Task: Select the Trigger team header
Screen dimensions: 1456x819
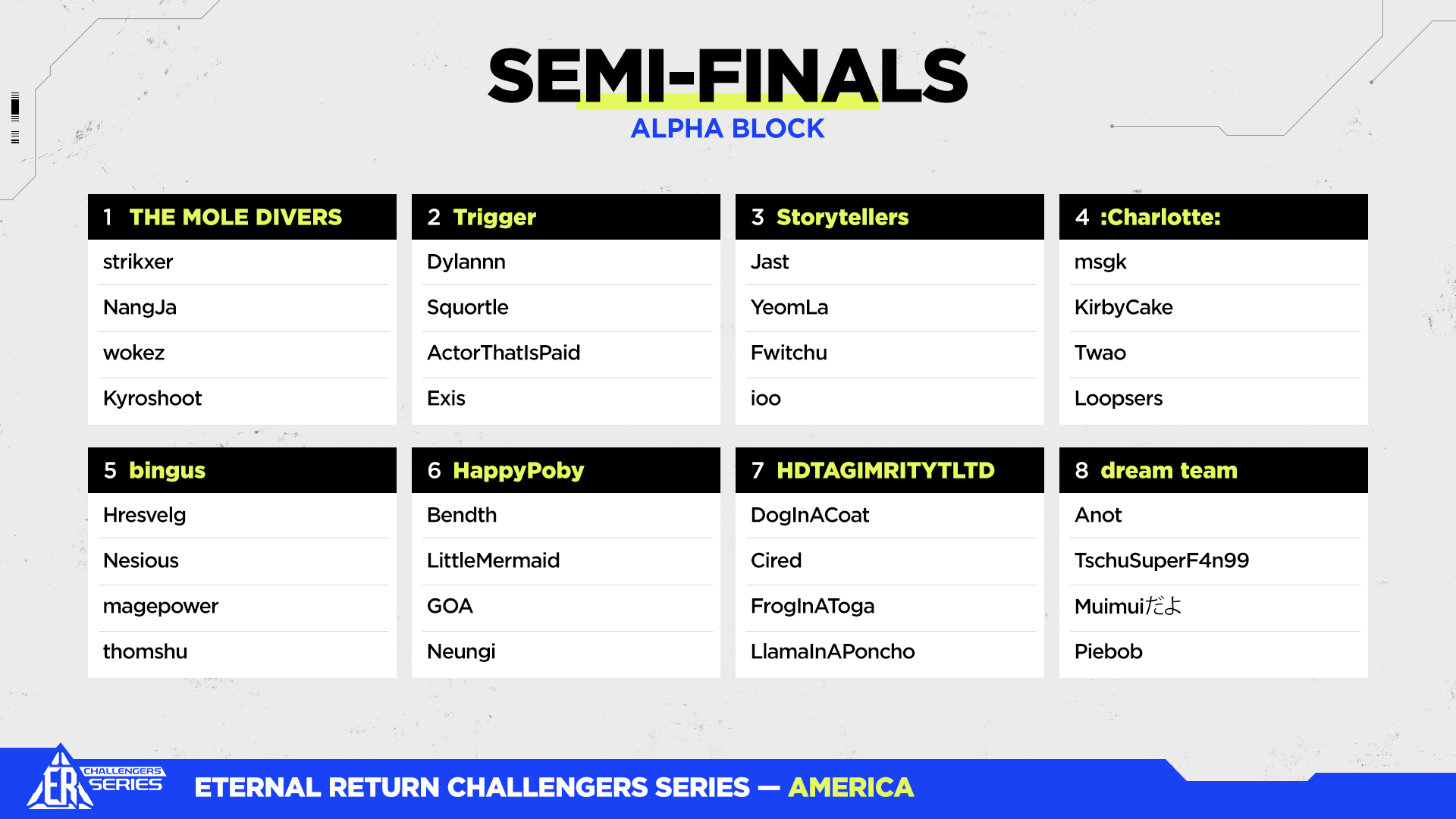Action: [x=494, y=218]
